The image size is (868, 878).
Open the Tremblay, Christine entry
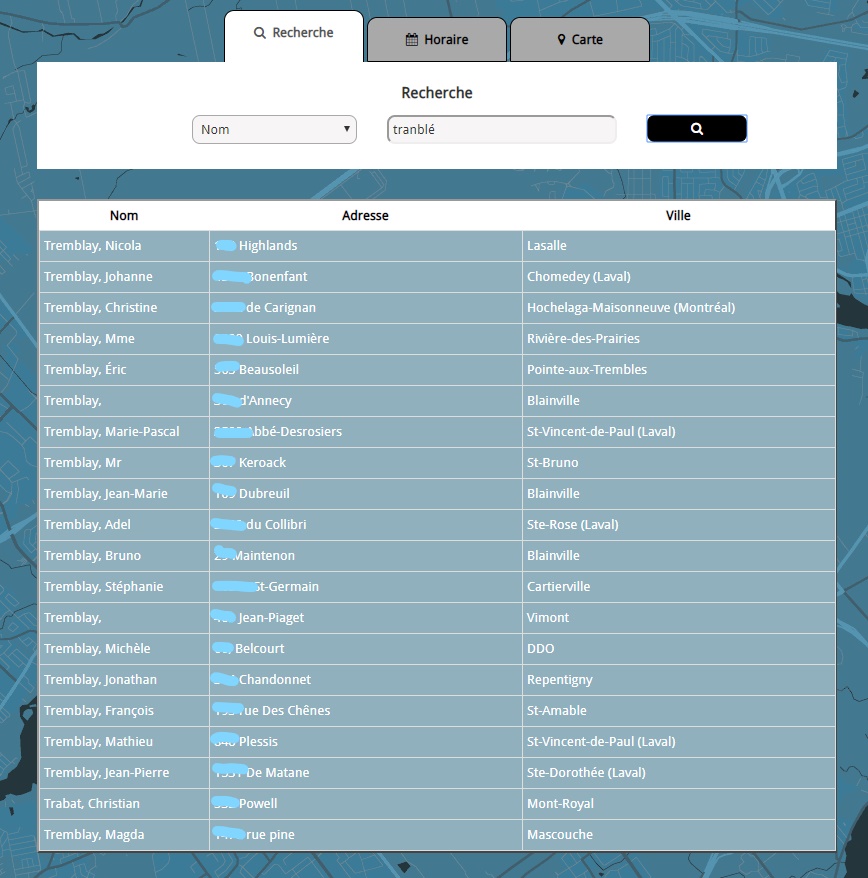[100, 308]
